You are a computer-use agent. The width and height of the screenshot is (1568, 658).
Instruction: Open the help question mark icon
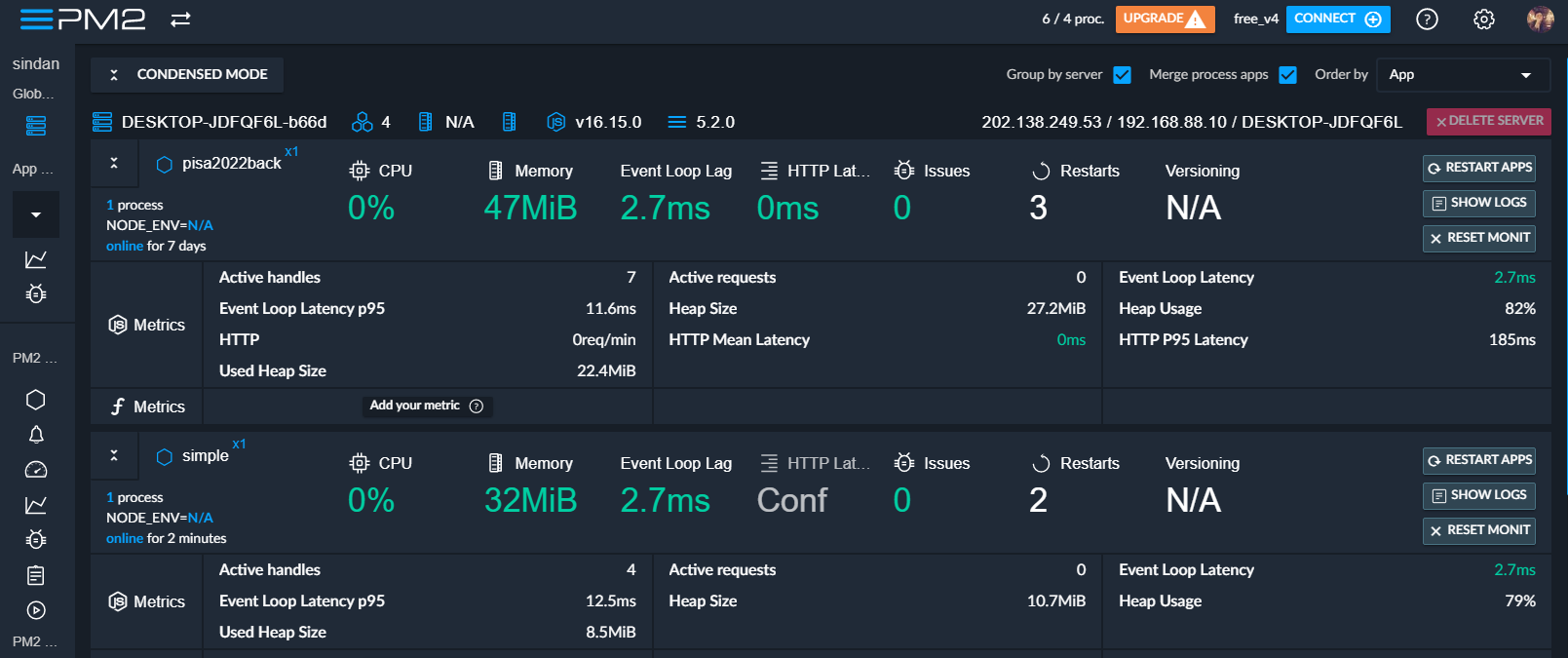click(x=1427, y=19)
